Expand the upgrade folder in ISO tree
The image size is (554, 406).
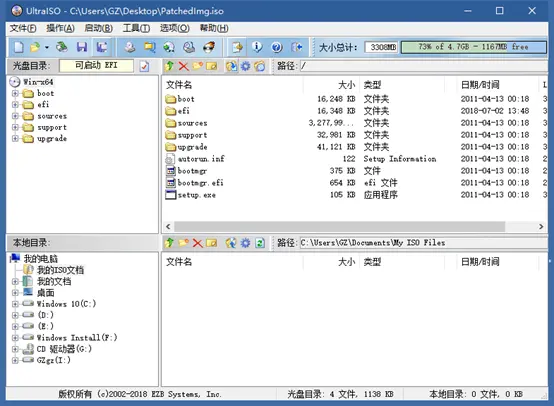[x=15, y=139]
